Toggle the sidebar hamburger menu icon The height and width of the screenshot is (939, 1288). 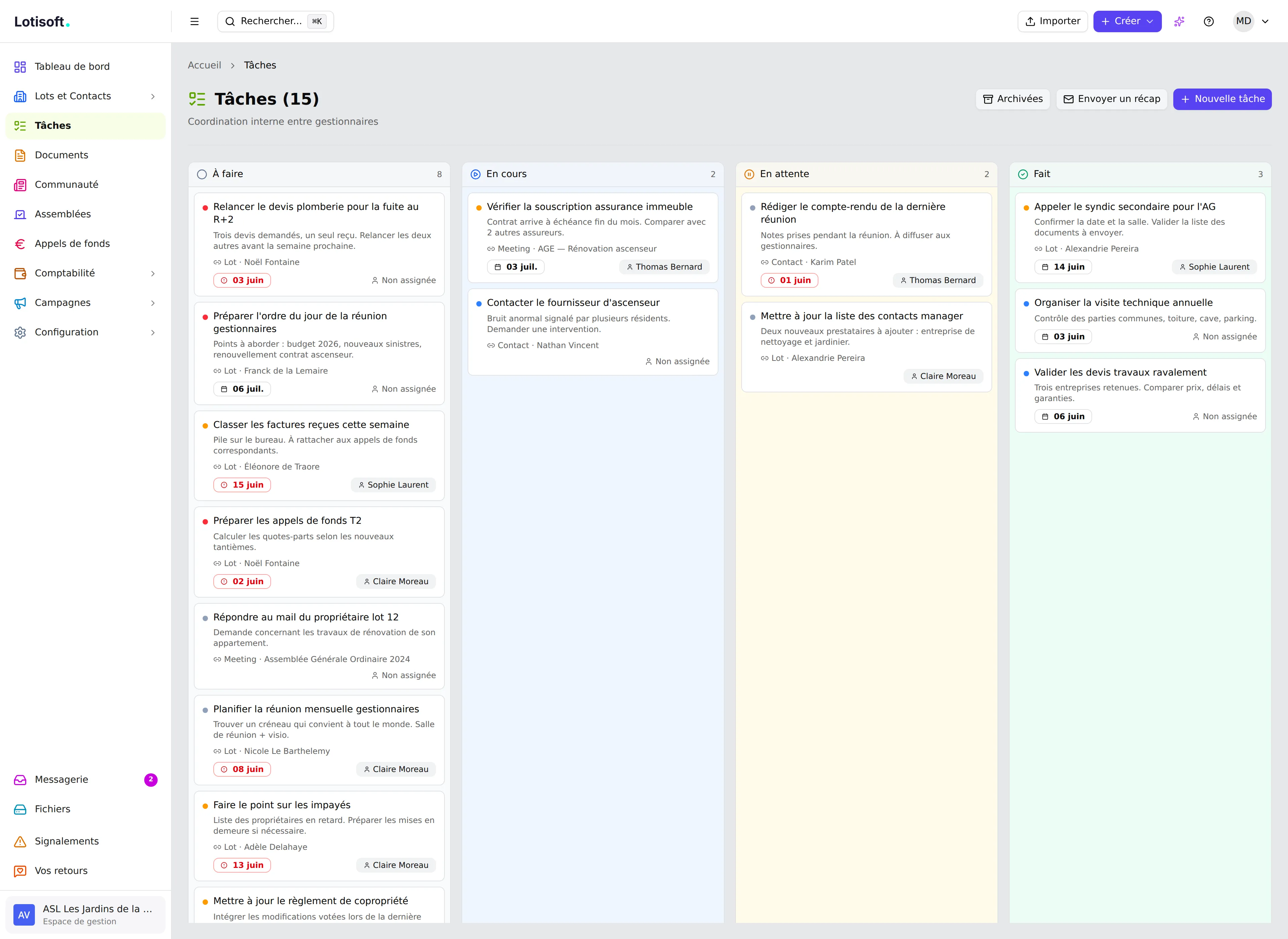point(195,21)
